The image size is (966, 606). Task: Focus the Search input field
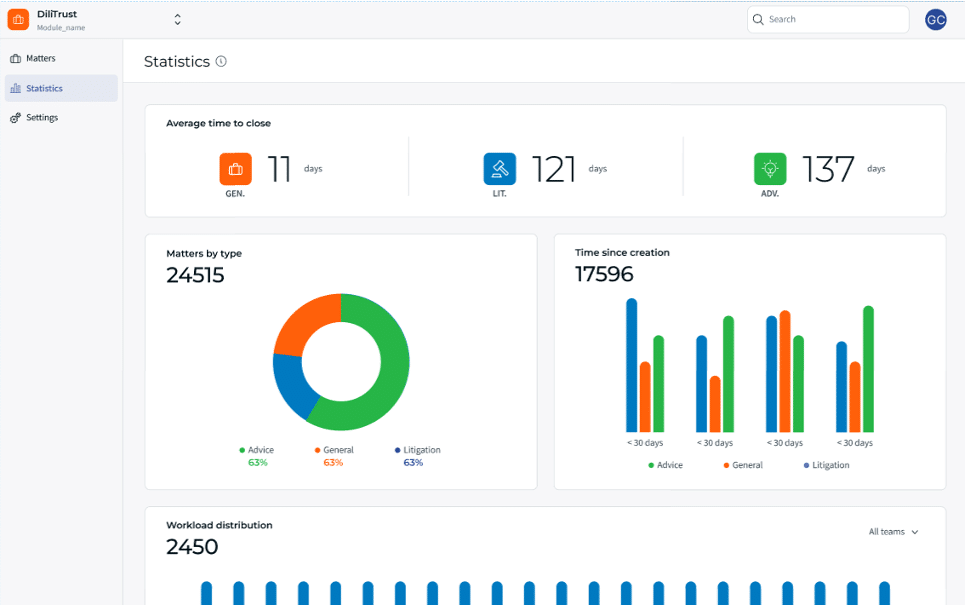[x=828, y=20]
